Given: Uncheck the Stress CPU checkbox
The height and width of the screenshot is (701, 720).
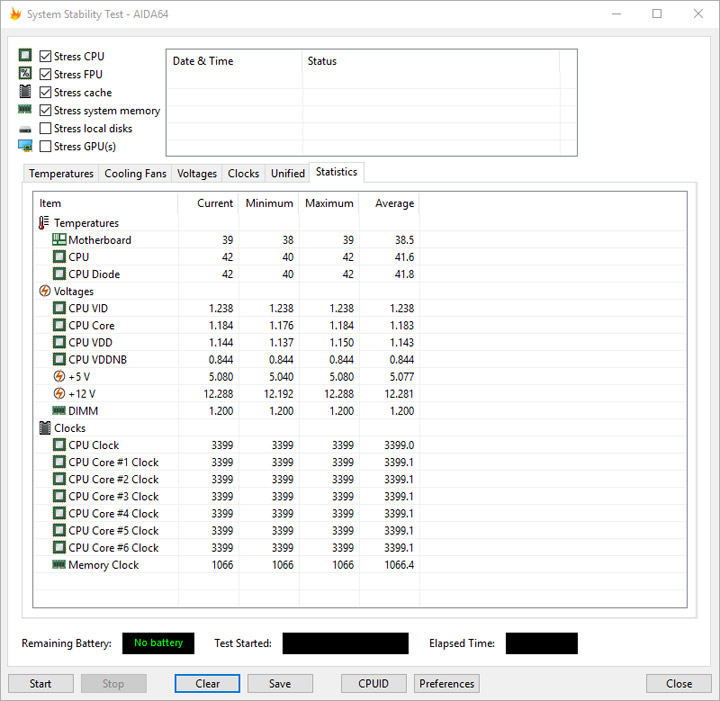Looking at the screenshot, I should pyautogui.click(x=45, y=56).
